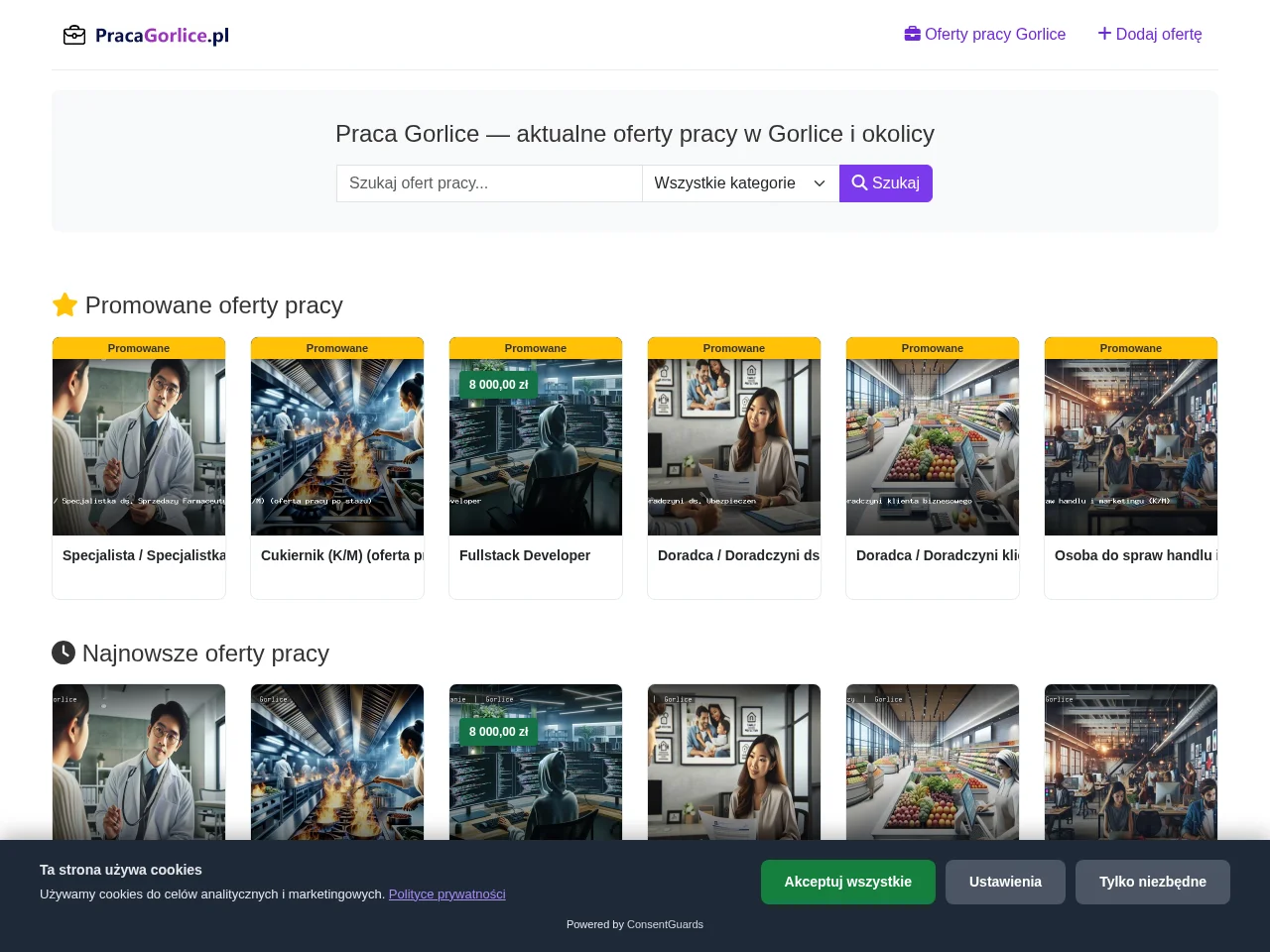This screenshot has height=952, width=1270.
Task: Click the magnifier icon in Szukaj button
Action: coord(860,183)
